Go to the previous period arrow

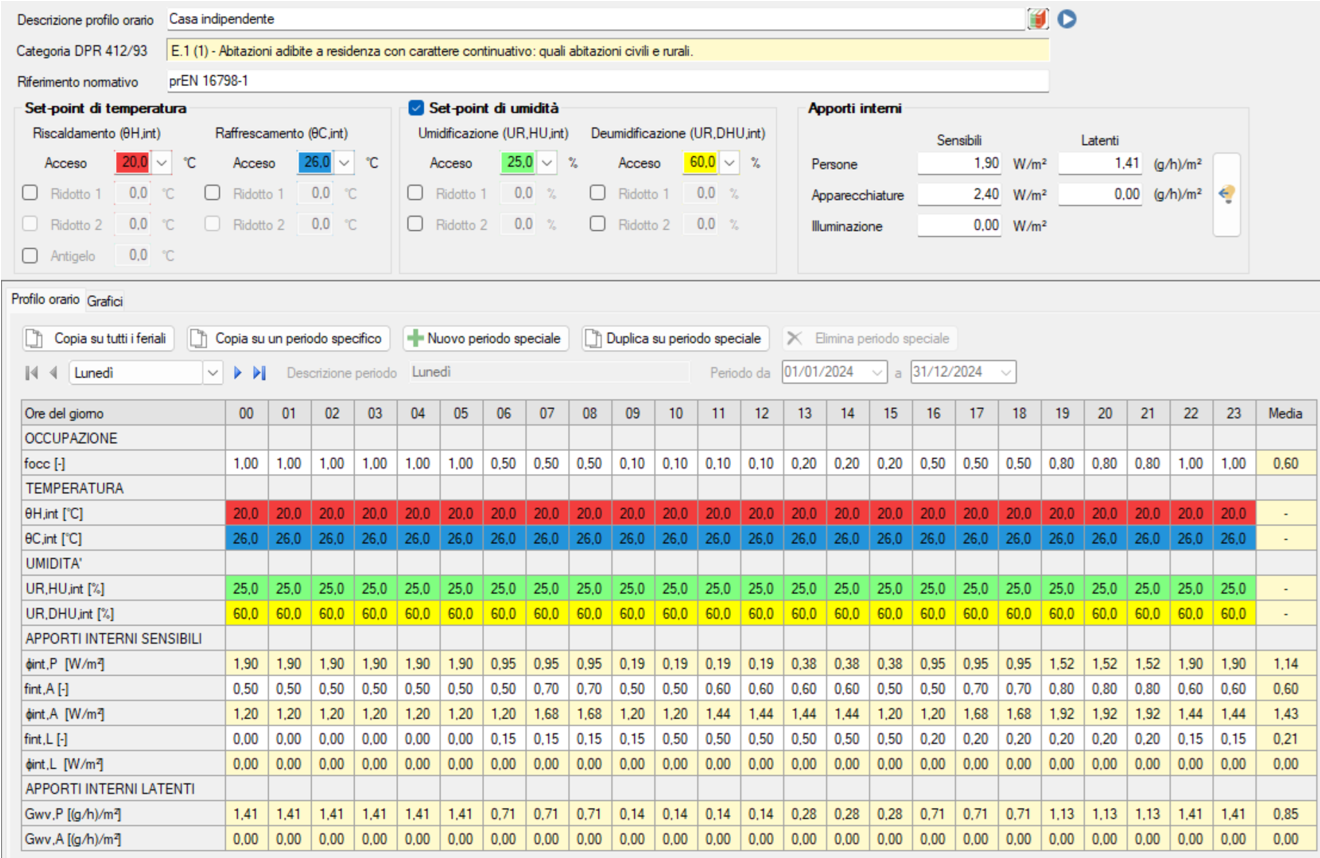coord(53,372)
